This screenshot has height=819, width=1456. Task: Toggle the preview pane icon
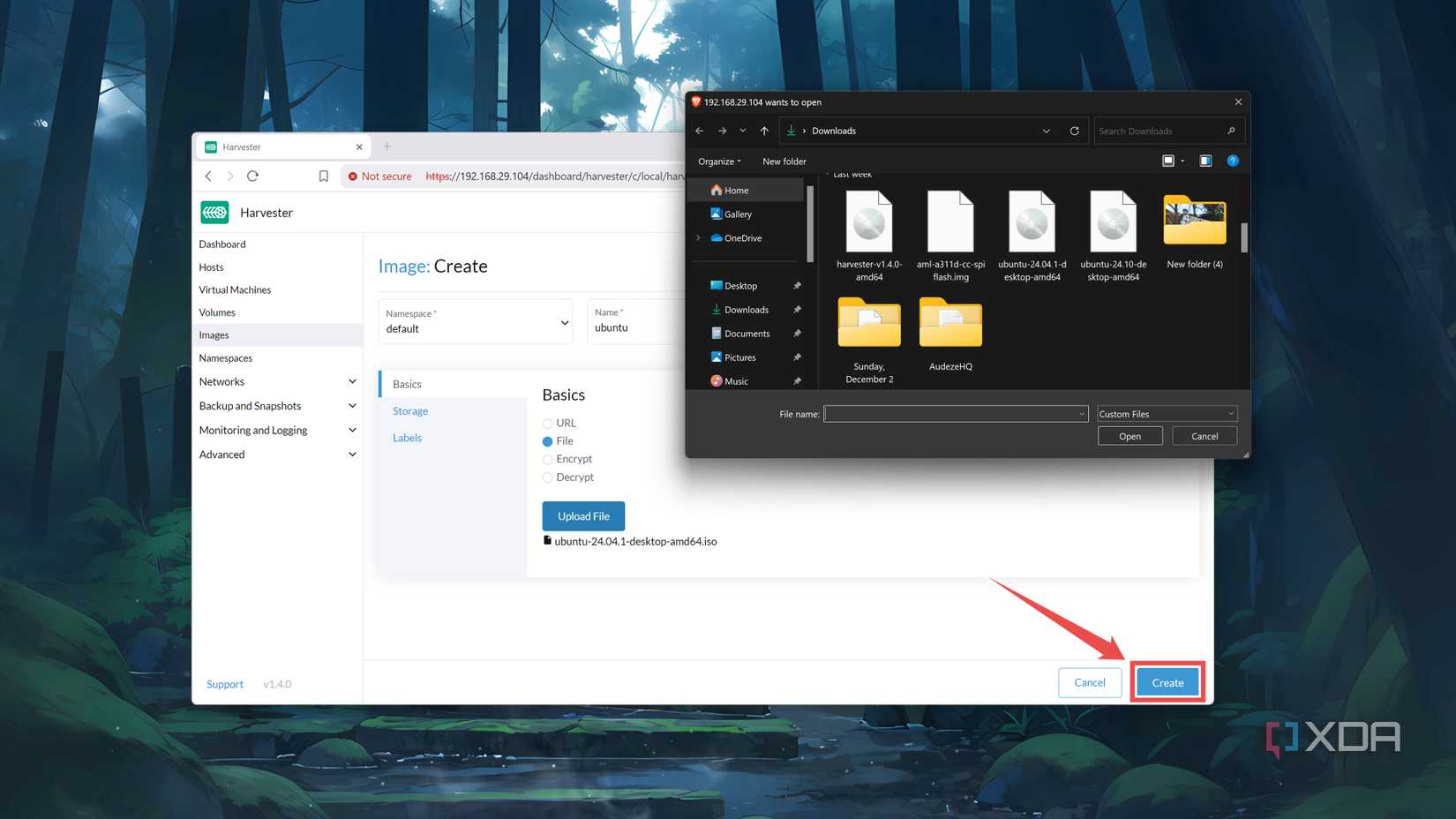click(1205, 161)
